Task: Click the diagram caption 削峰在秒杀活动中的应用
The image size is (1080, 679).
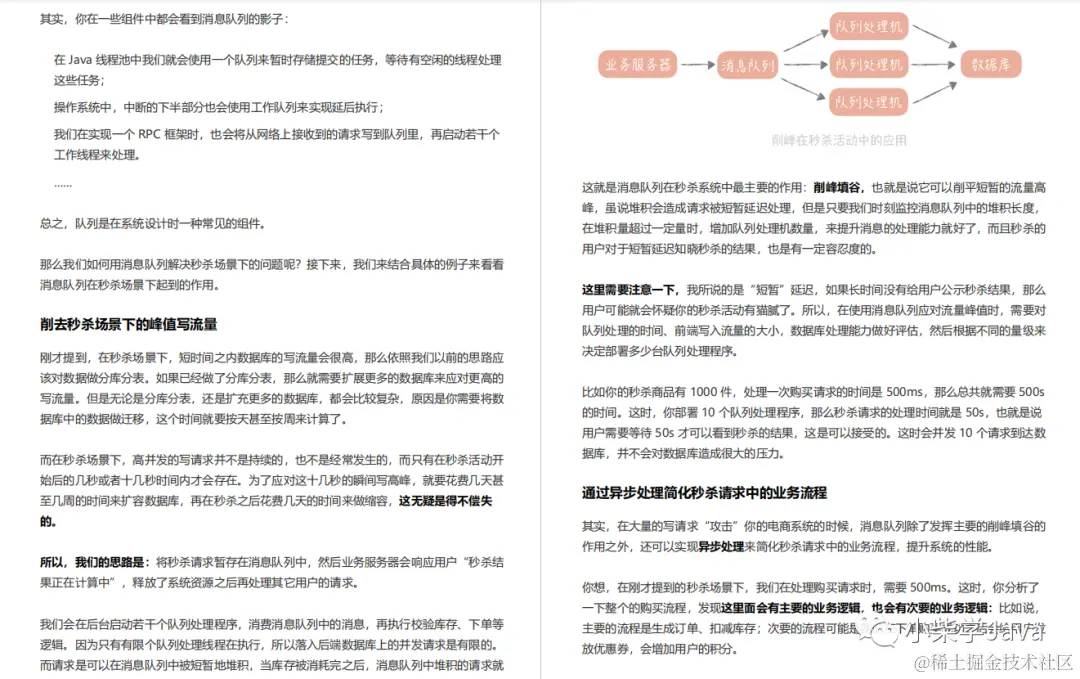Action: tap(839, 140)
